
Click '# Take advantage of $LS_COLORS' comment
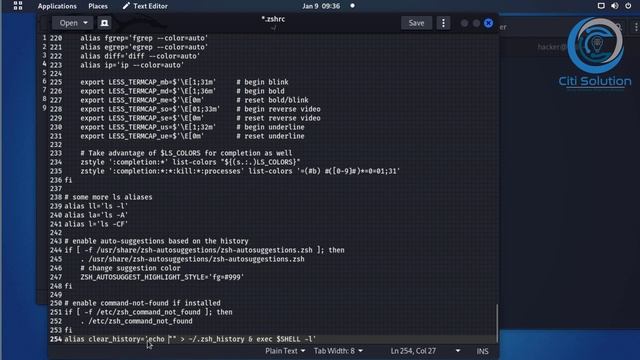point(186,153)
